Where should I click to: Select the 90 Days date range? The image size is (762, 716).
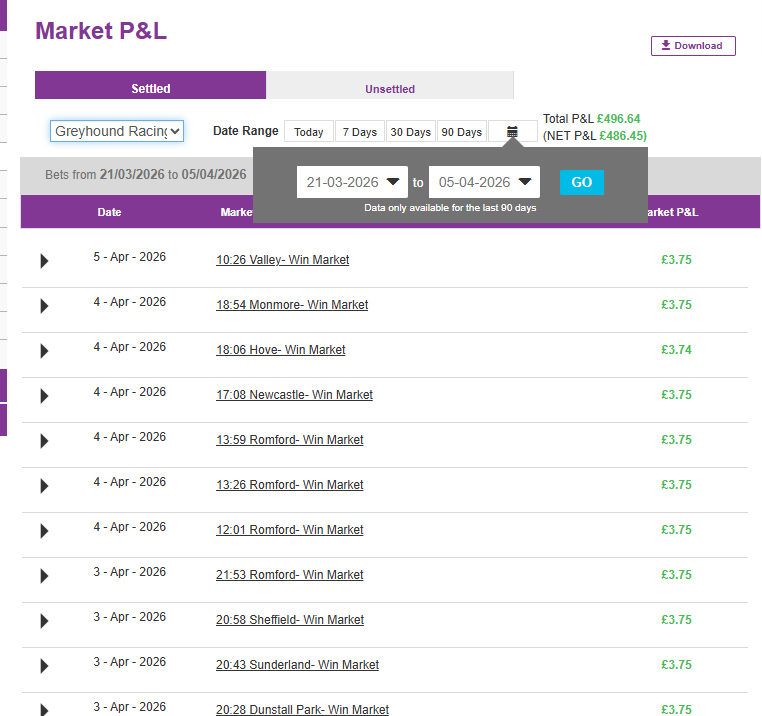pyautogui.click(x=462, y=132)
